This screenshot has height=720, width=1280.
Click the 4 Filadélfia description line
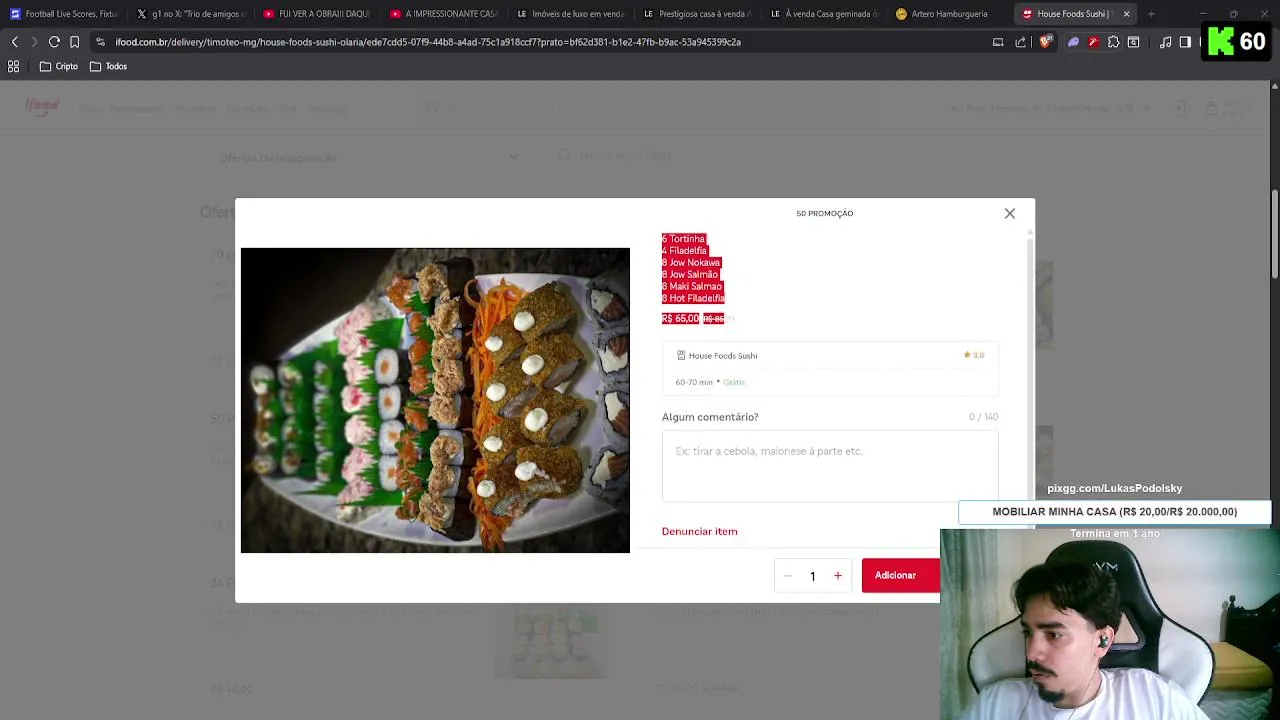[x=685, y=251]
